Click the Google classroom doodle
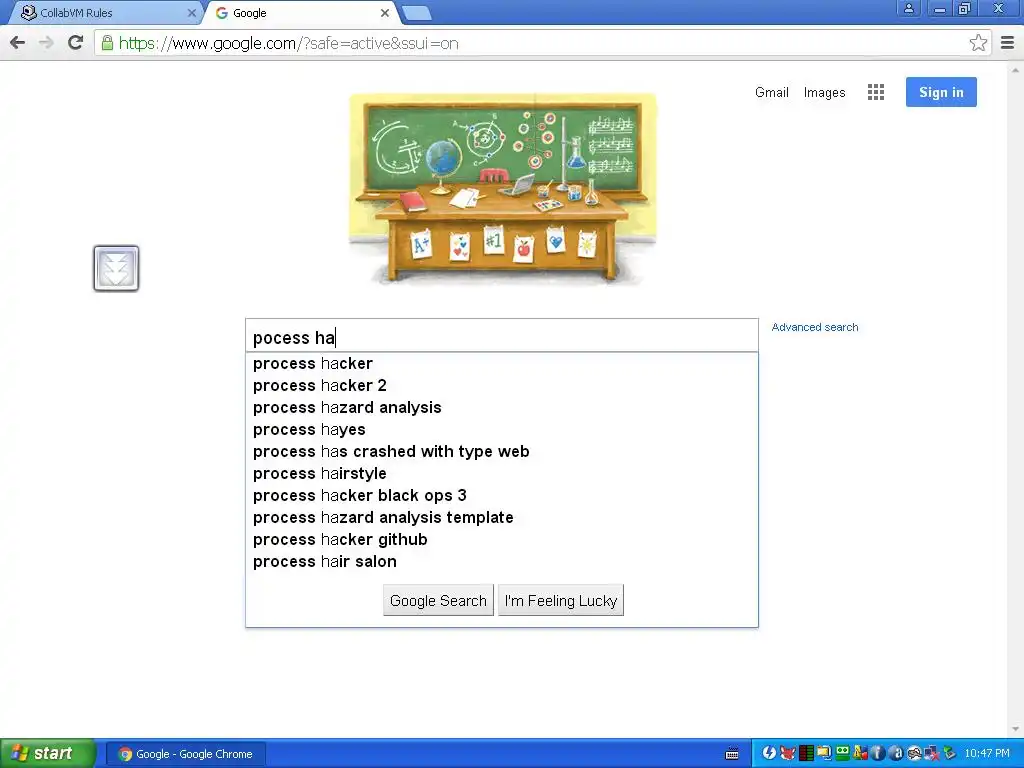This screenshot has width=1024, height=768. 502,189
